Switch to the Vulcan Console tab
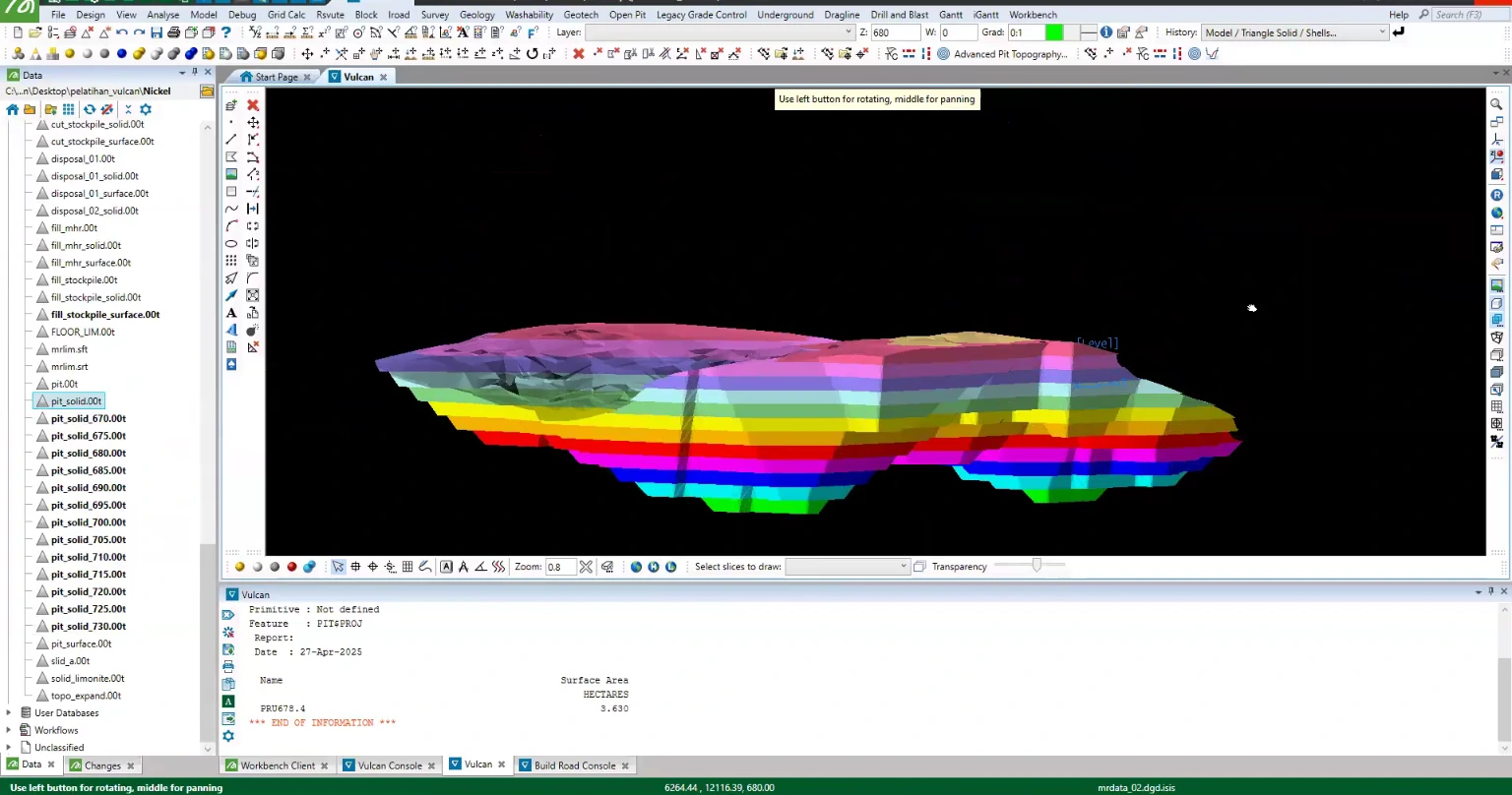 390,765
